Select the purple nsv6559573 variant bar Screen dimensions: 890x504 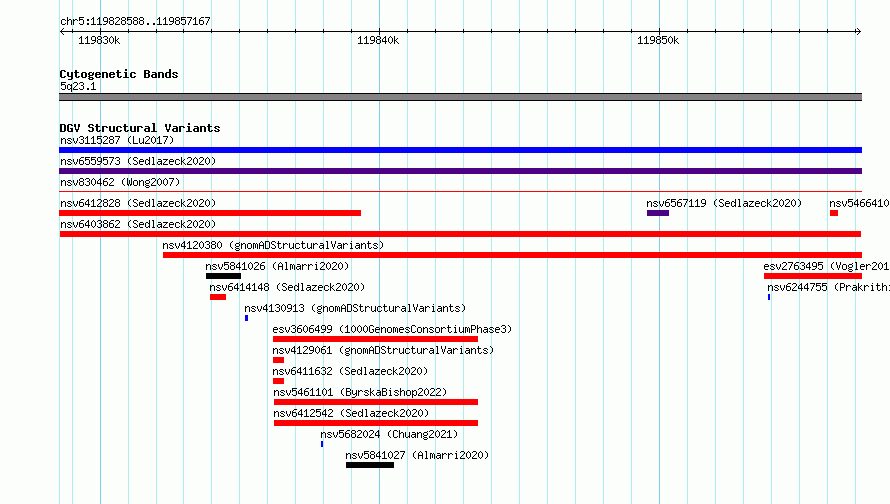coord(460,171)
